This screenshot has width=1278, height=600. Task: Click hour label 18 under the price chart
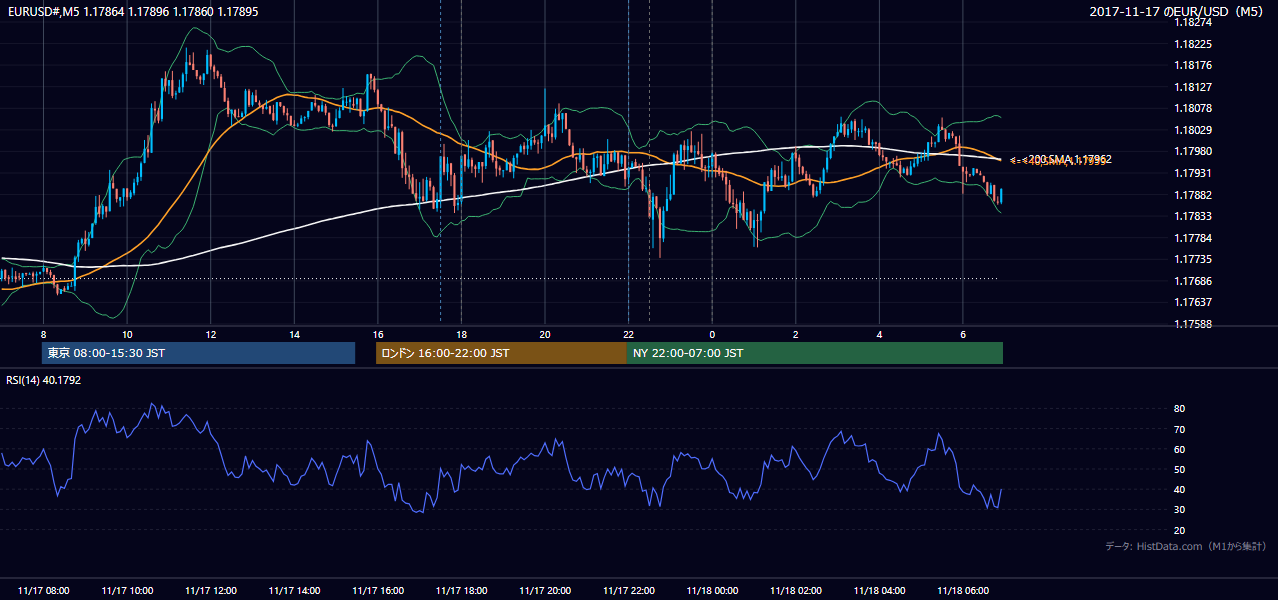click(461, 334)
